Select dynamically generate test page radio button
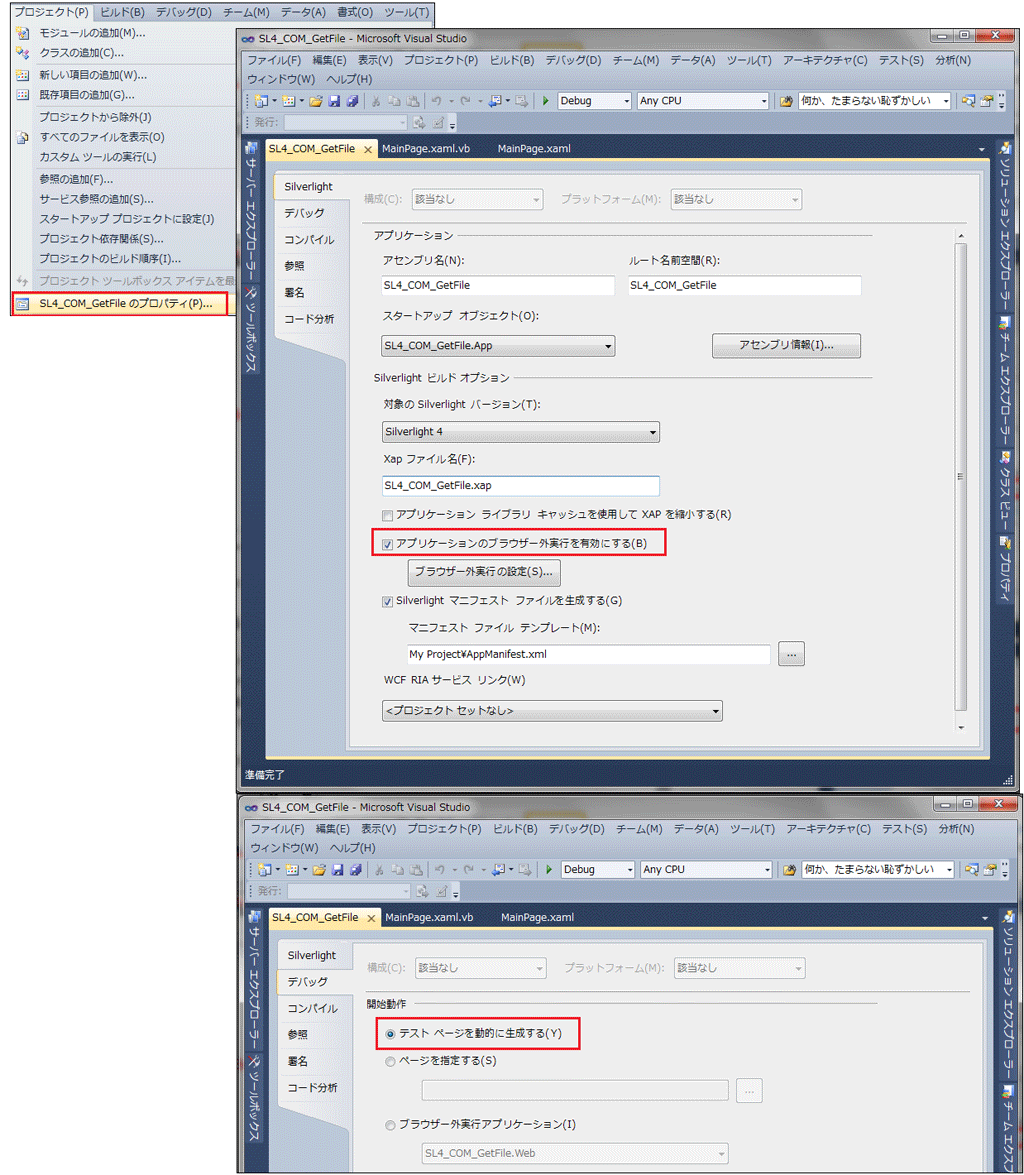 click(390, 1034)
